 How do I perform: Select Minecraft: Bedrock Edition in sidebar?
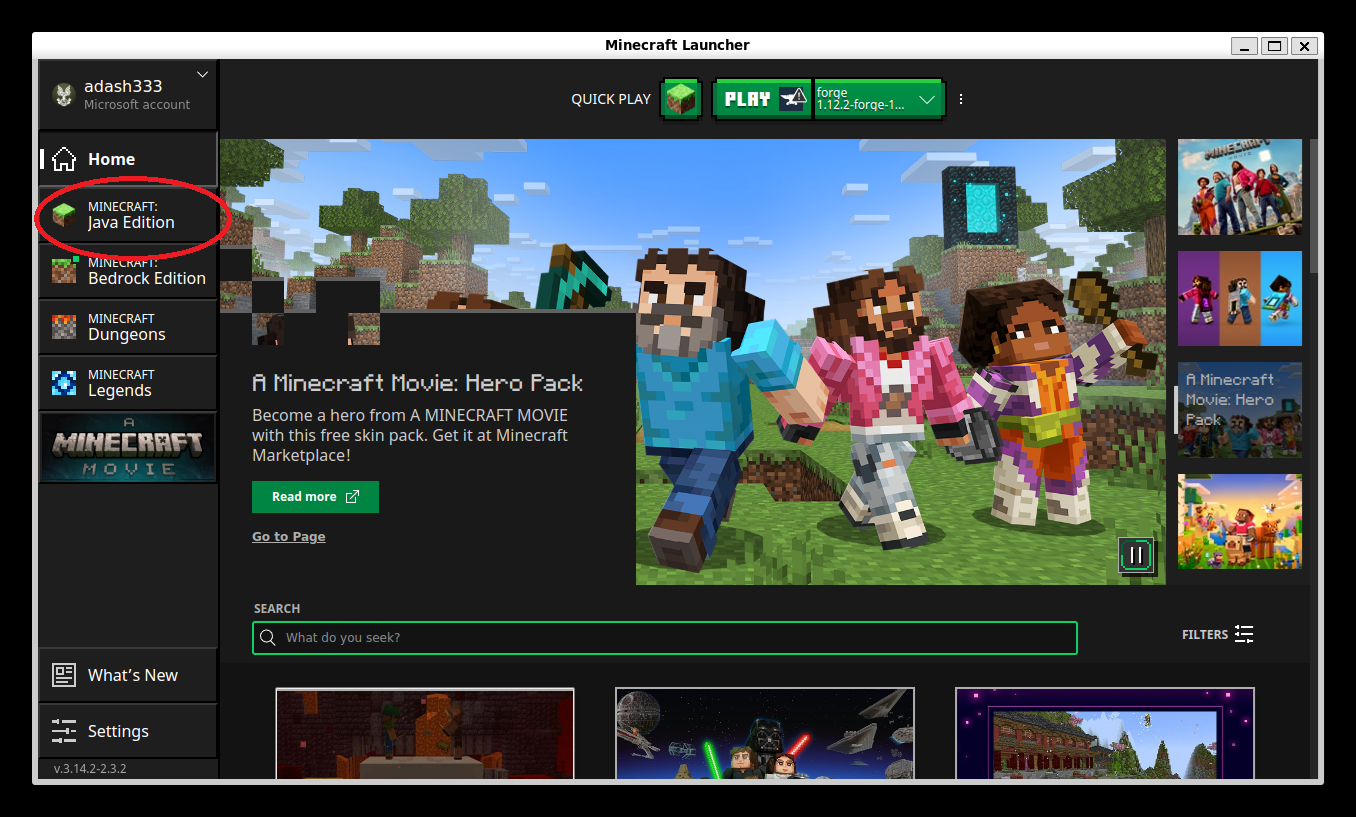point(128,271)
